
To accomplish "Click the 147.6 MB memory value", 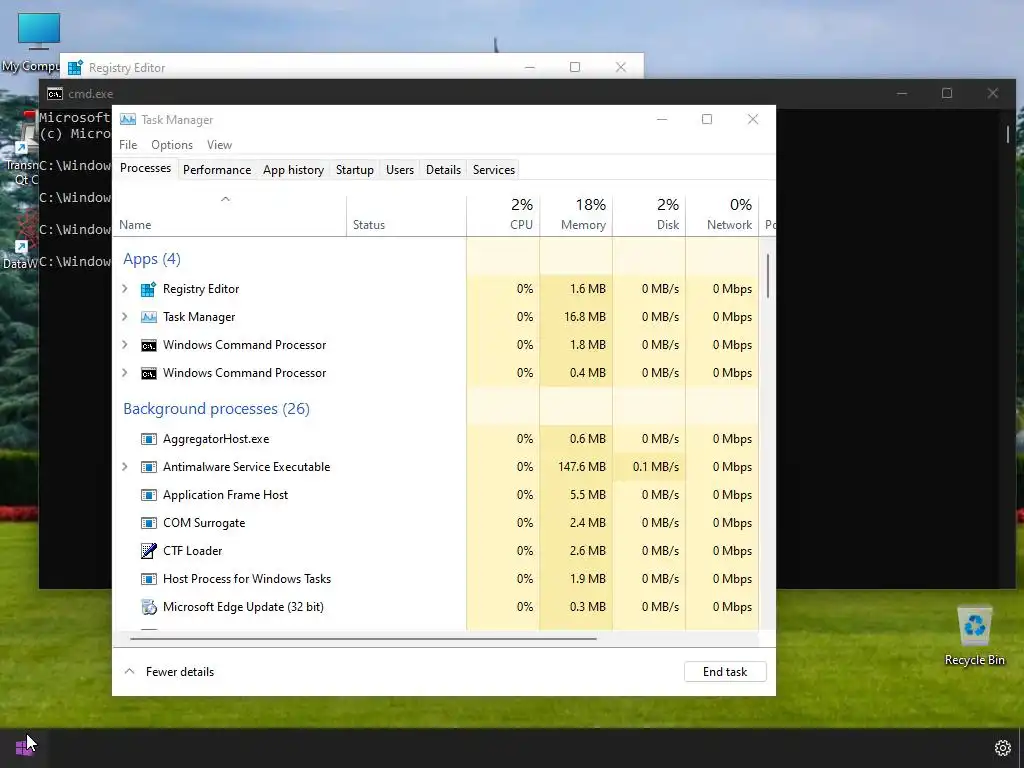I will click(x=582, y=467).
